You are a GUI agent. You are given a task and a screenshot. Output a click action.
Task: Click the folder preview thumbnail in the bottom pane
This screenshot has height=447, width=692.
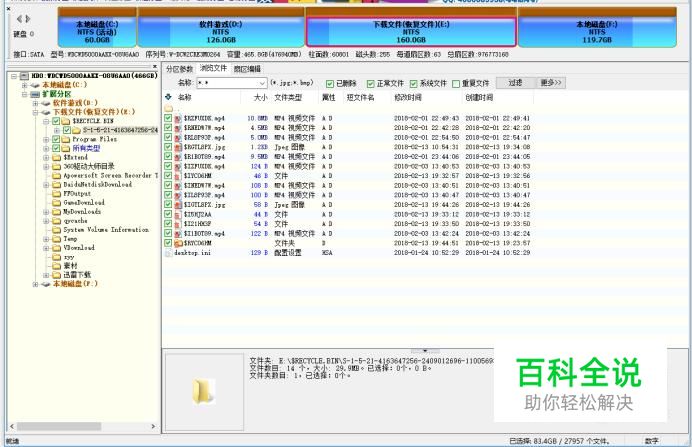tap(204, 391)
